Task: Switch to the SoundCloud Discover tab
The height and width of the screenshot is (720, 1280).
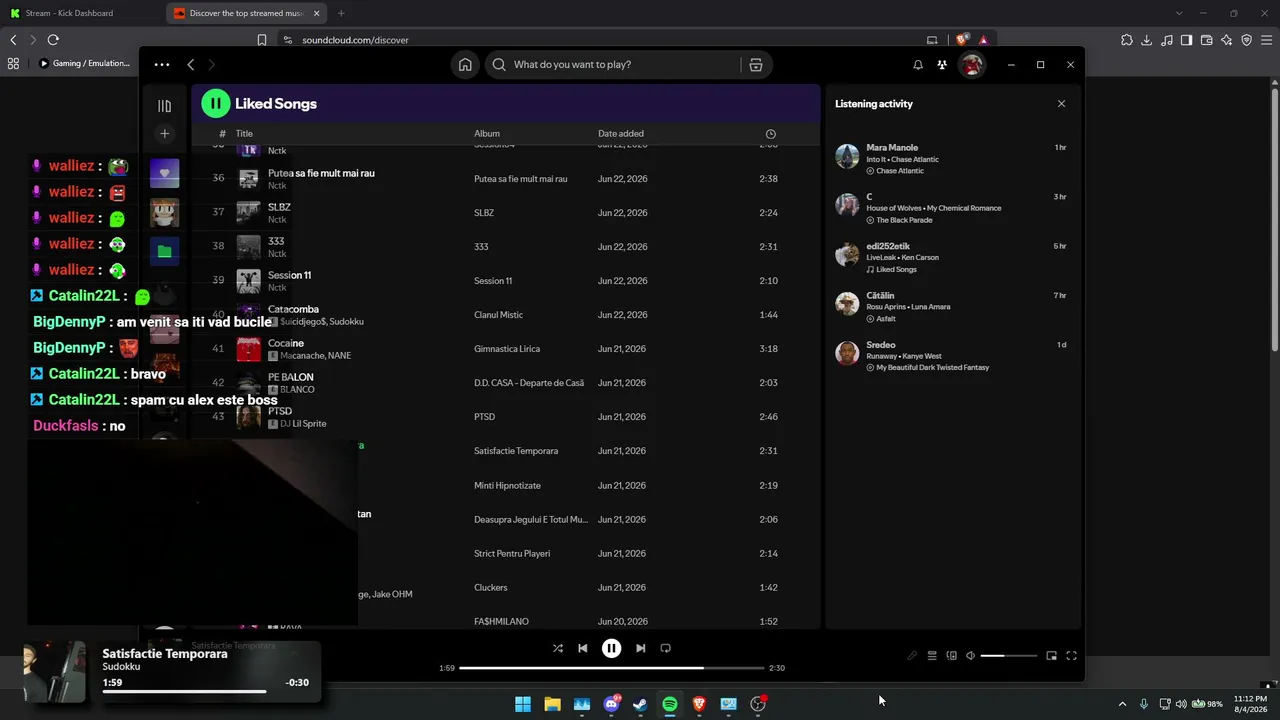Action: point(248,13)
